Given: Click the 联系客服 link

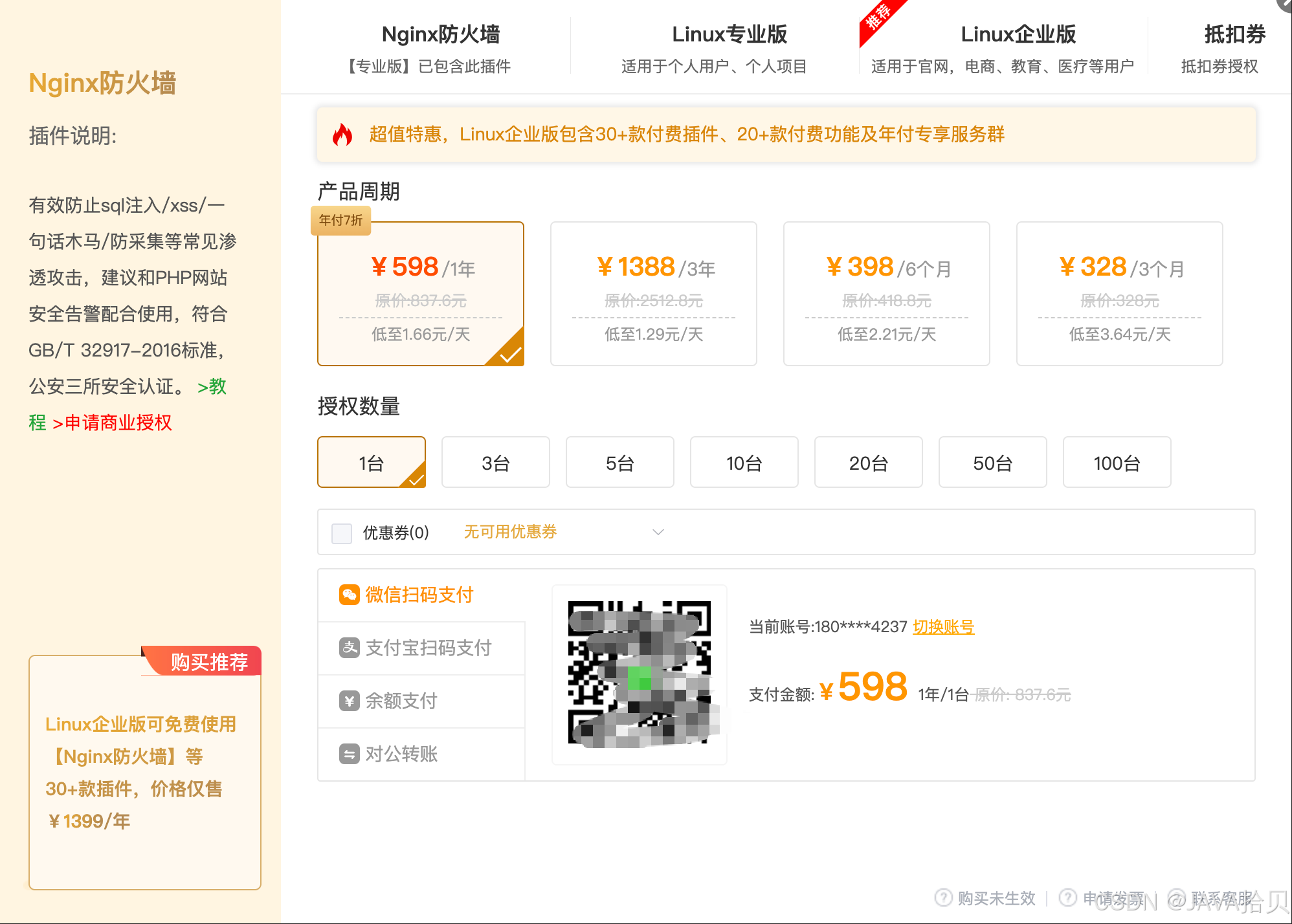Looking at the screenshot, I should 1222,898.
